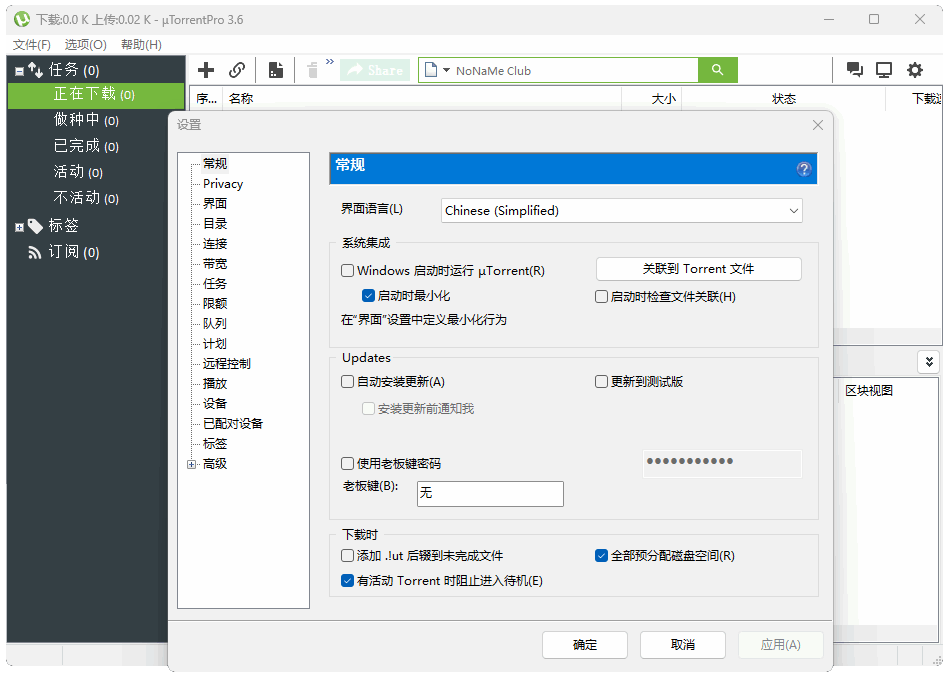This screenshot has width=950, height=677.
Task: Open the chat speech-bubble icon
Action: [854, 69]
